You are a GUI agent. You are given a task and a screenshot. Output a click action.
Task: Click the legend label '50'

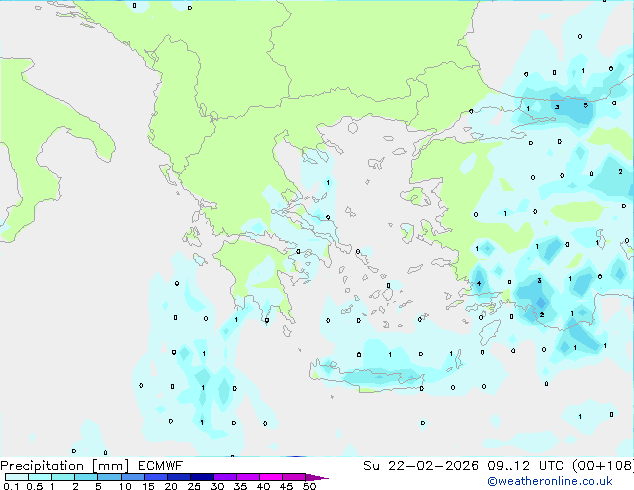pyautogui.click(x=310, y=486)
